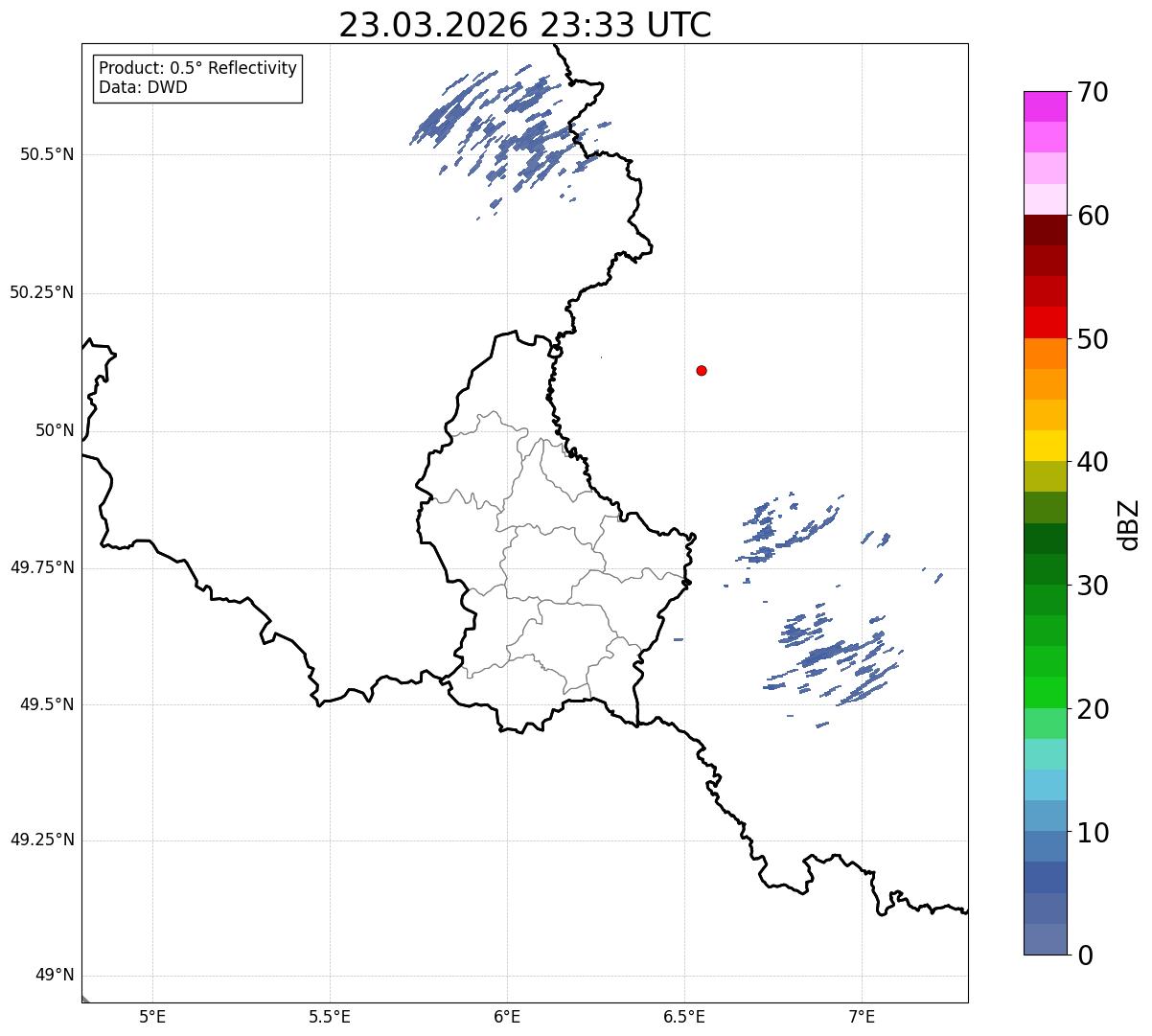Click the red station marker dot
The width and height of the screenshot is (1152, 1036).
pyautogui.click(x=702, y=370)
